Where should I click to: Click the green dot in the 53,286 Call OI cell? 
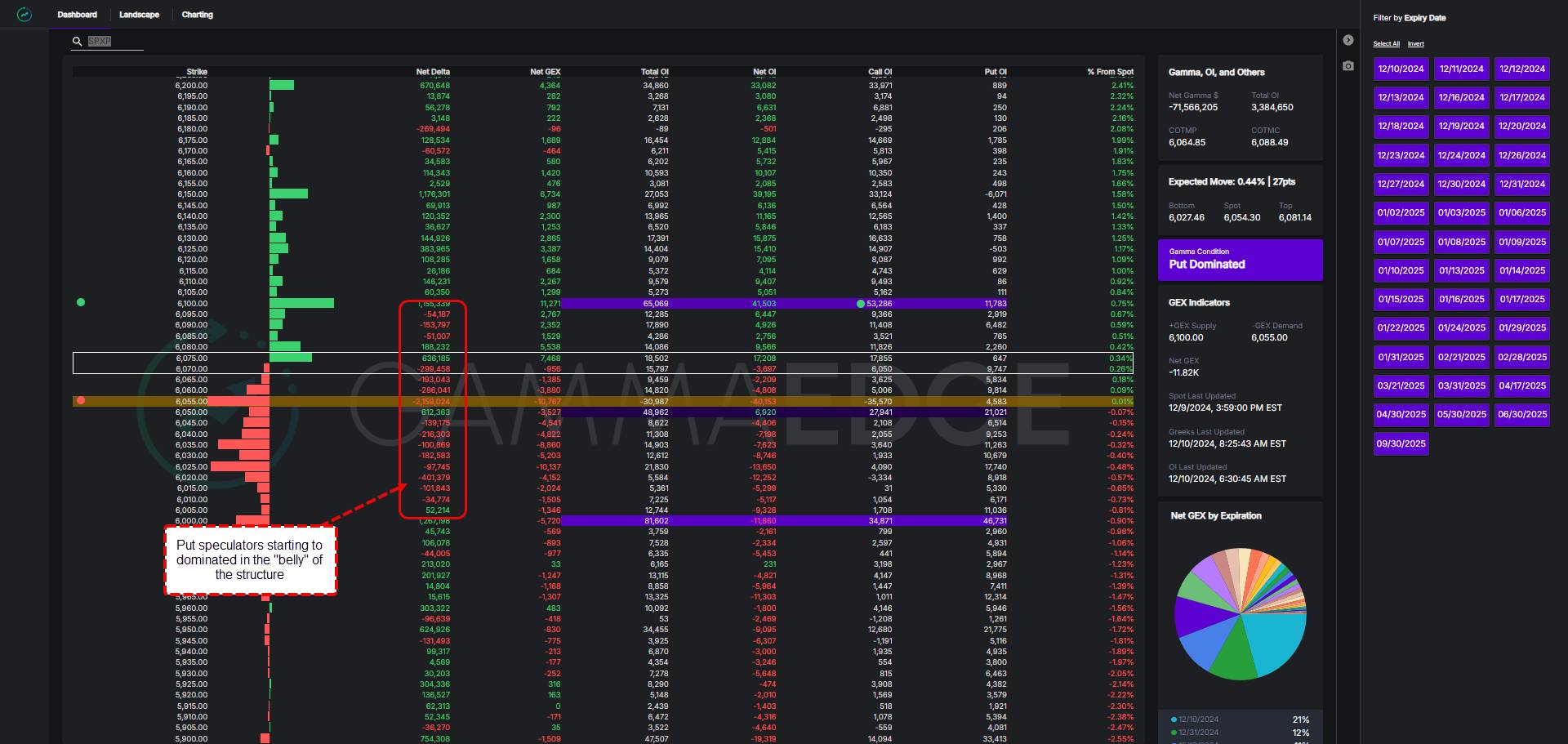860,304
